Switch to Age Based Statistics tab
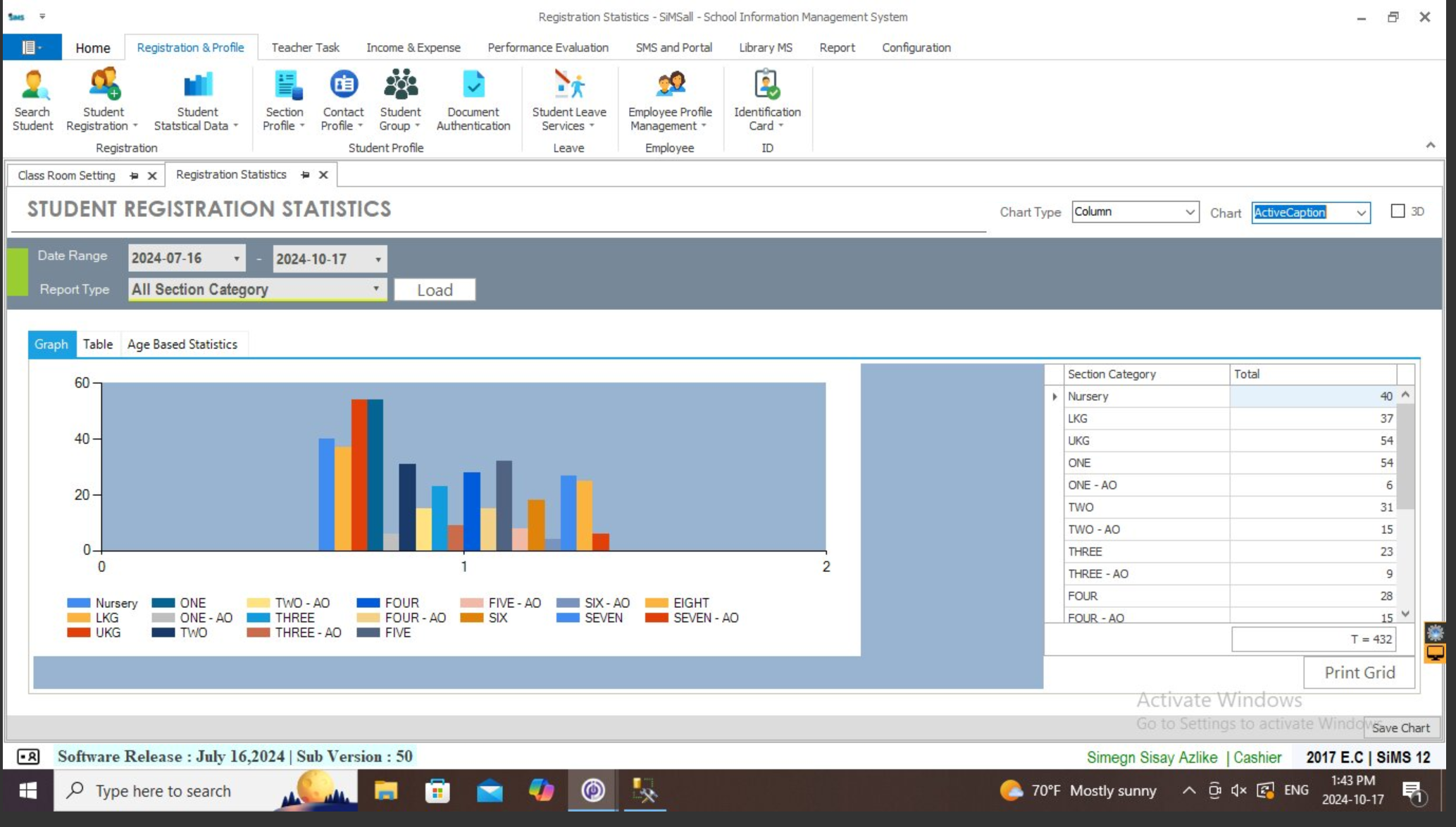1456x827 pixels. coord(182,344)
